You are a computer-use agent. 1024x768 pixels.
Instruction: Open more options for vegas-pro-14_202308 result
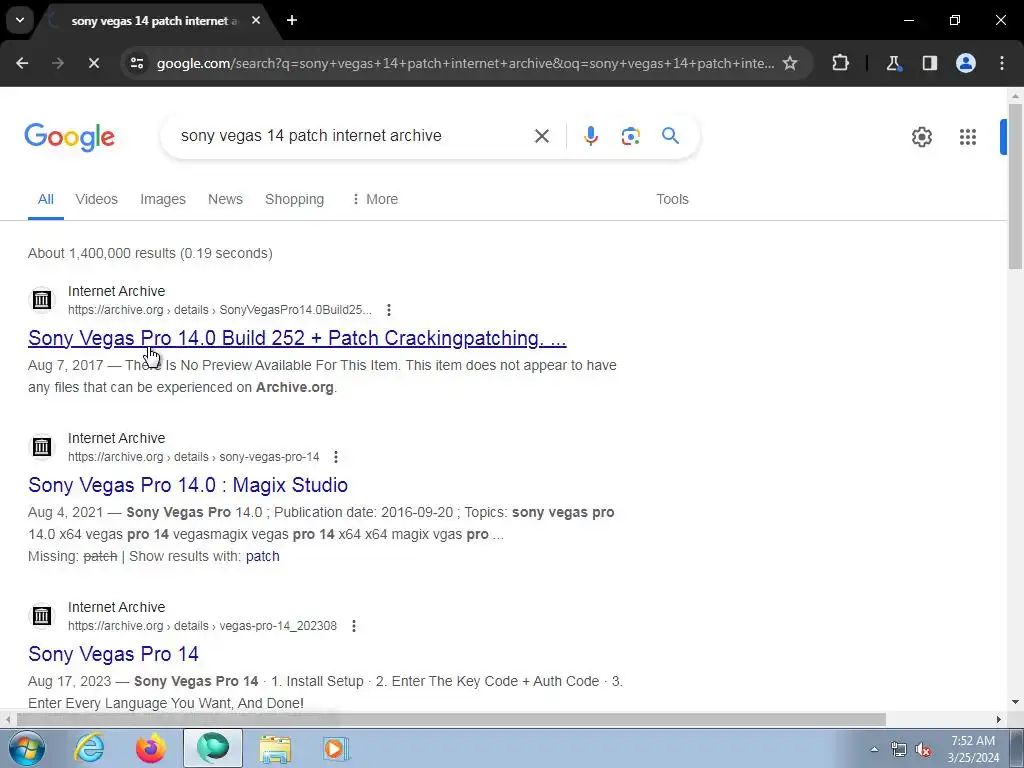pyautogui.click(x=353, y=626)
